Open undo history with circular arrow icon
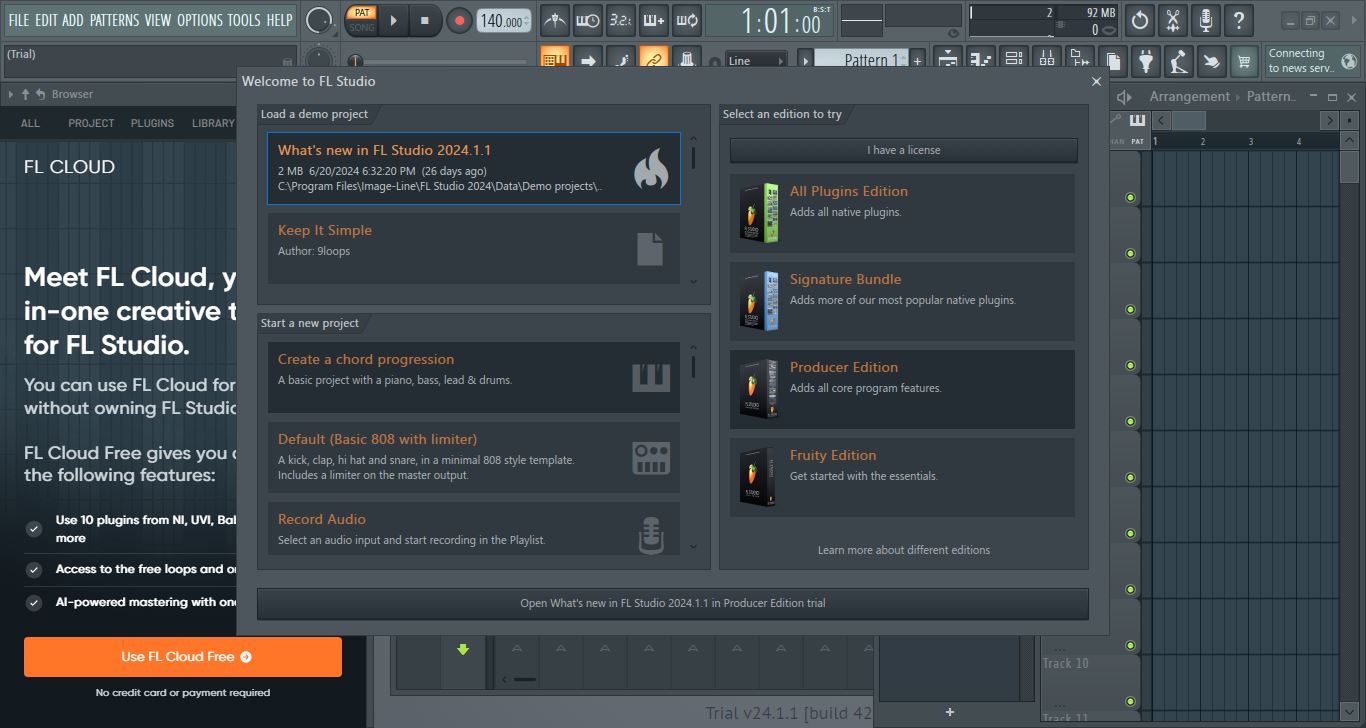1366x728 pixels. [x=1140, y=20]
